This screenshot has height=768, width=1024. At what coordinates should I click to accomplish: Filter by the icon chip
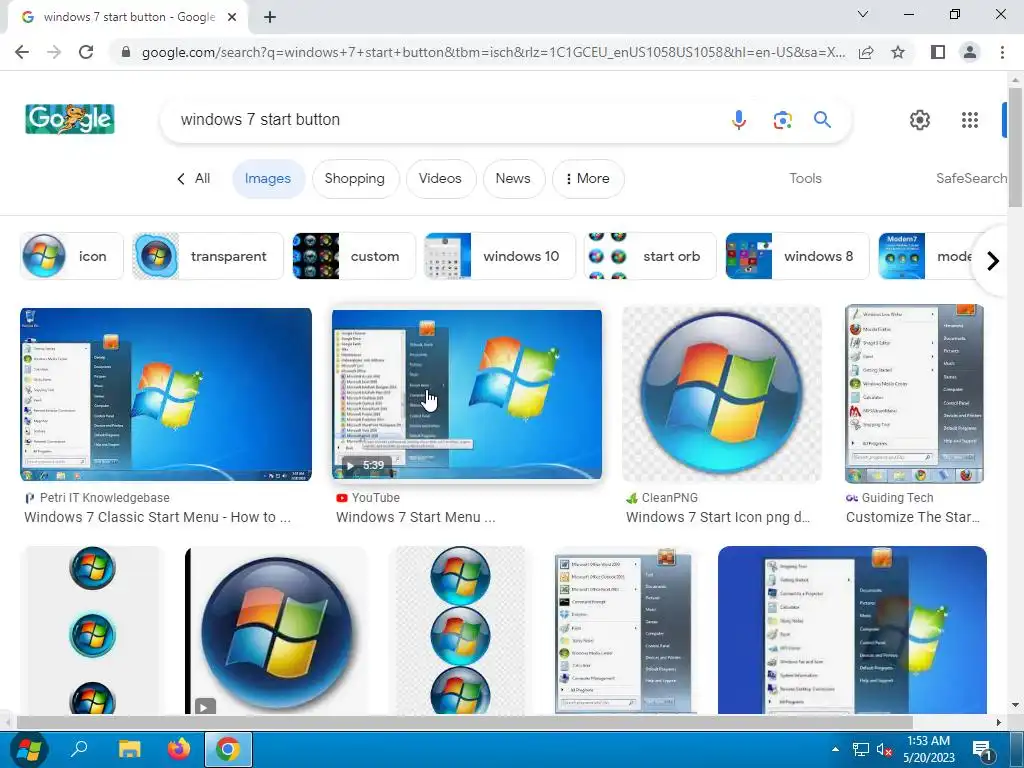pos(72,256)
